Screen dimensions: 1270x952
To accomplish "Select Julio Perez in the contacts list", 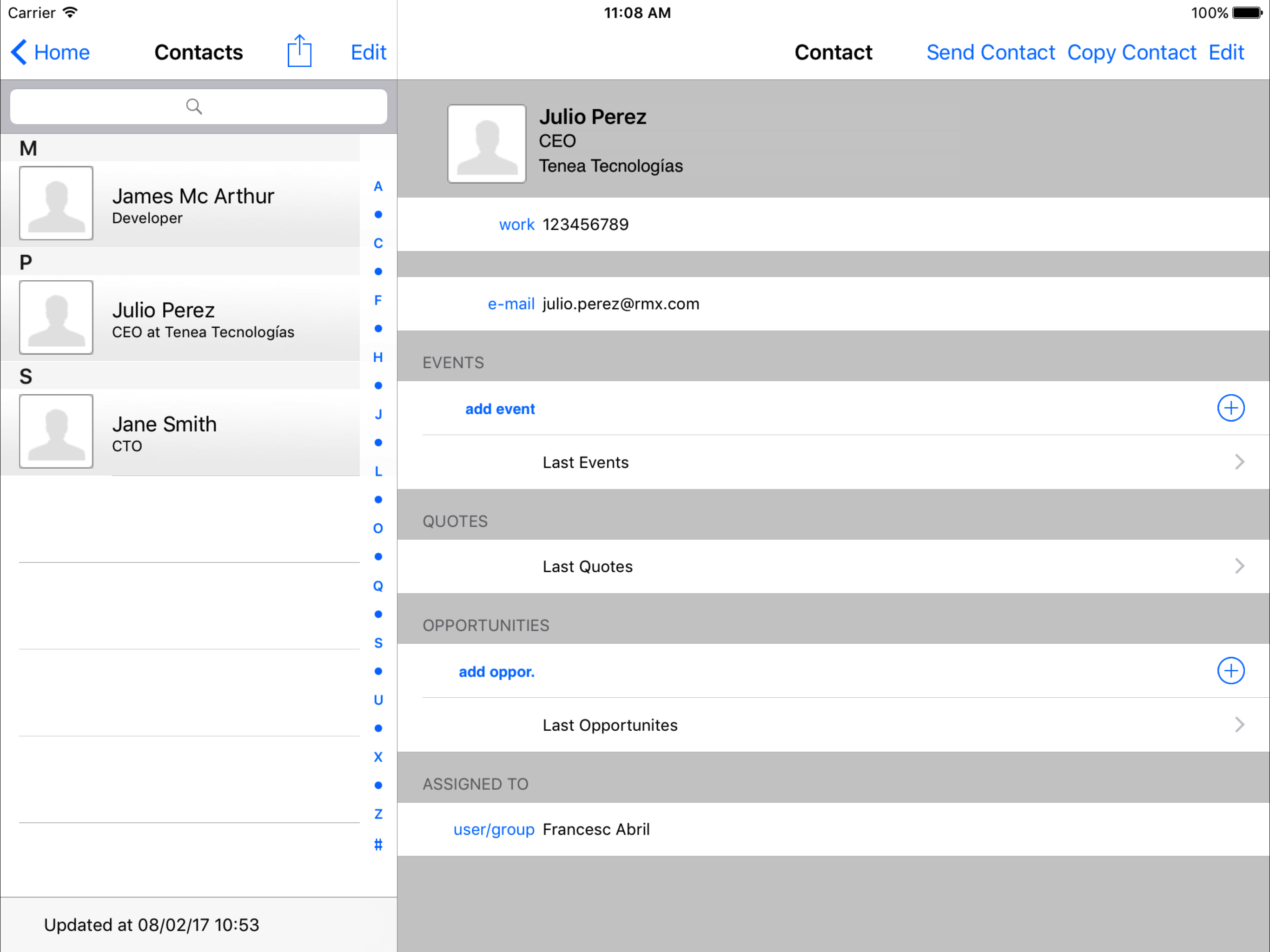I will (x=180, y=317).
